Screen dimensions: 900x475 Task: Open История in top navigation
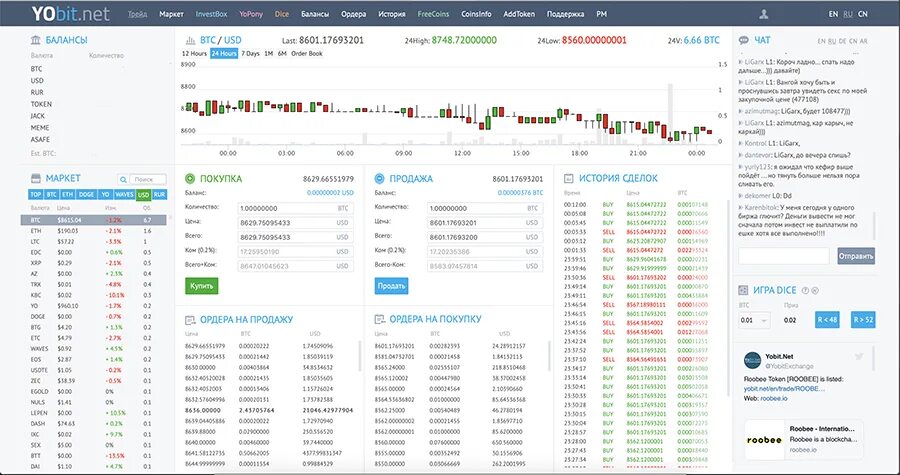[x=391, y=14]
